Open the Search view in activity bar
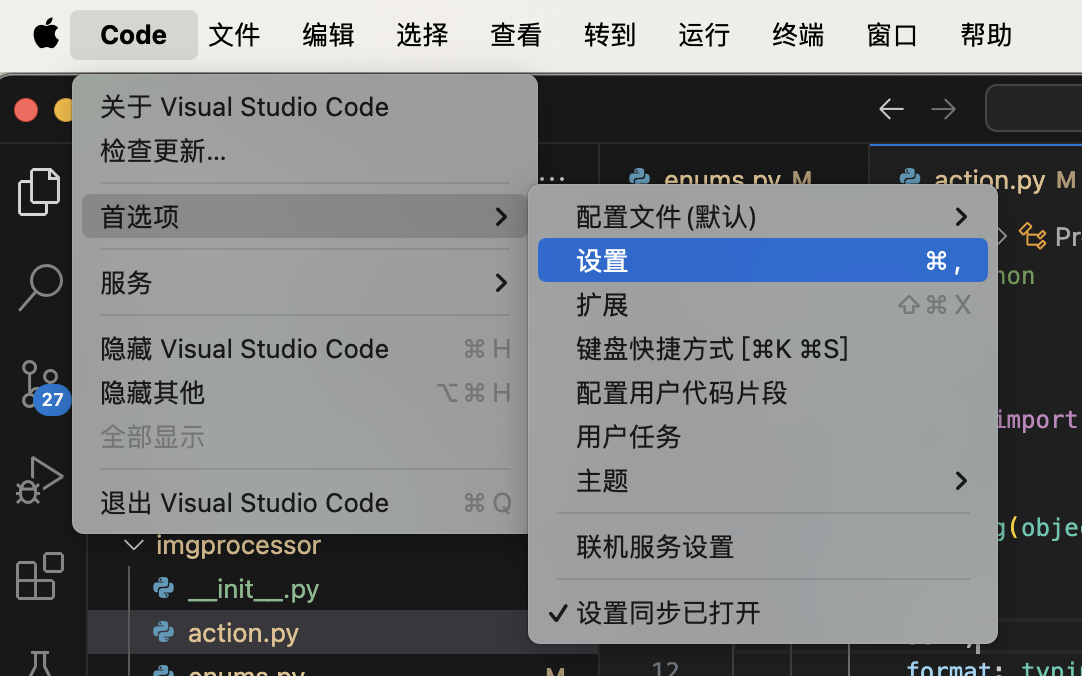Viewport: 1082px width, 676px height. point(40,287)
